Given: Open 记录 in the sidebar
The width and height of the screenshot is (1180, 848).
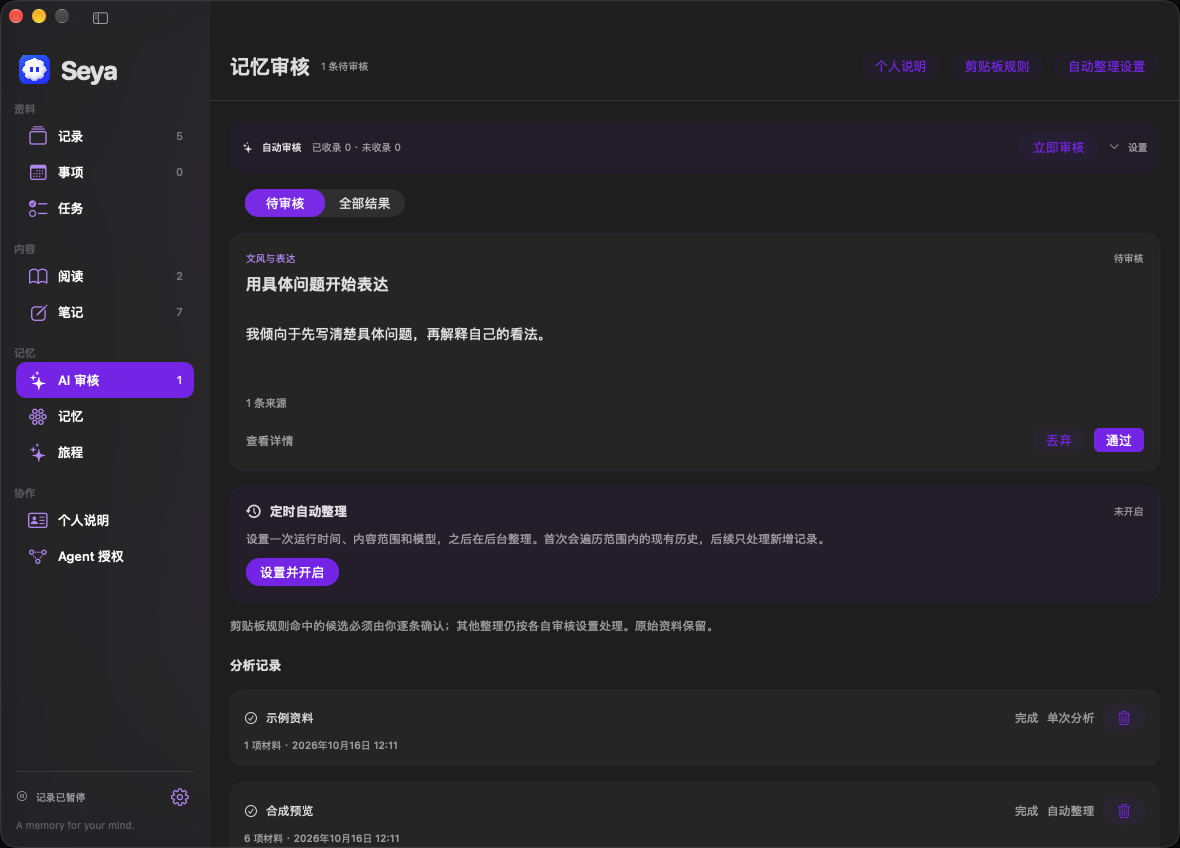Looking at the screenshot, I should point(105,136).
